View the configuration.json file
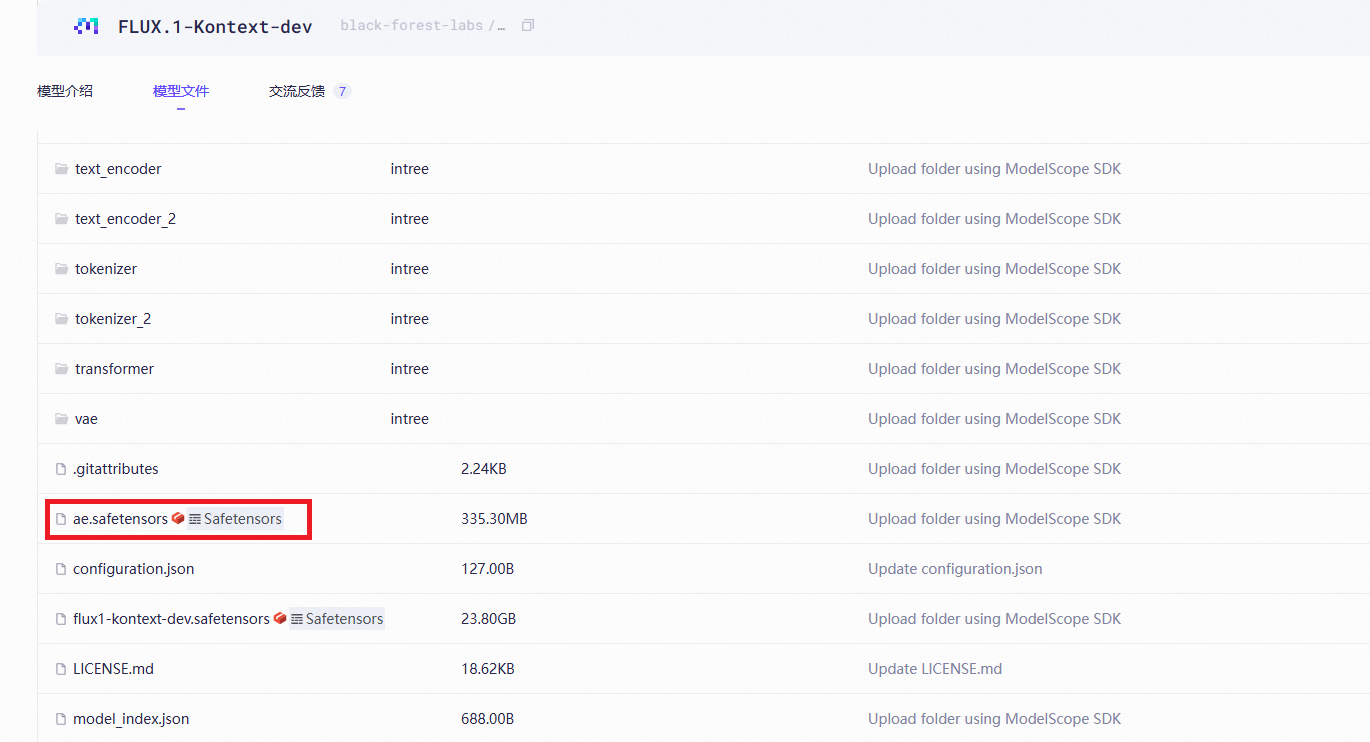The image size is (1370, 742). pos(134,569)
